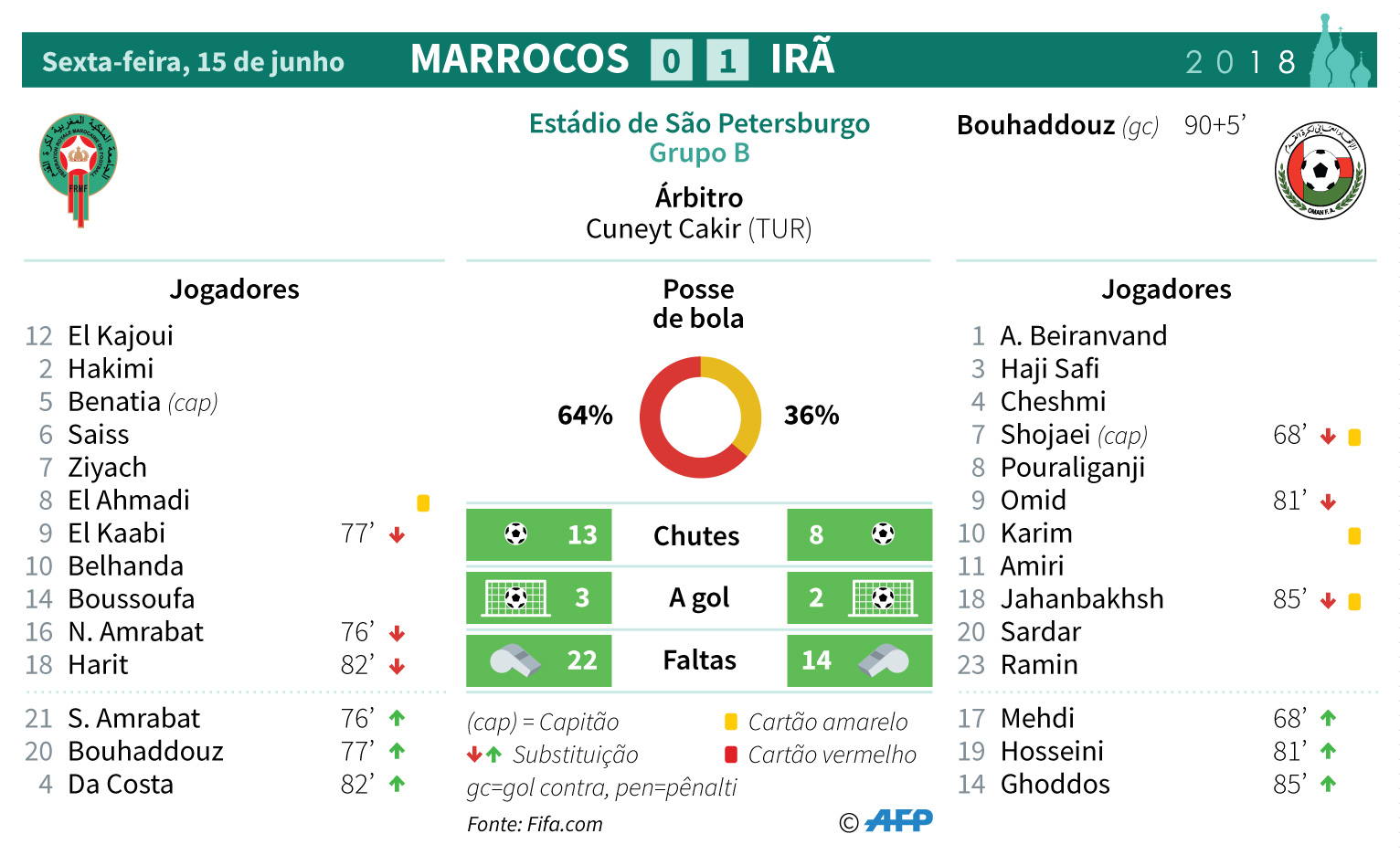
Task: Click Karim's yellow card marker
Action: click(x=1354, y=536)
